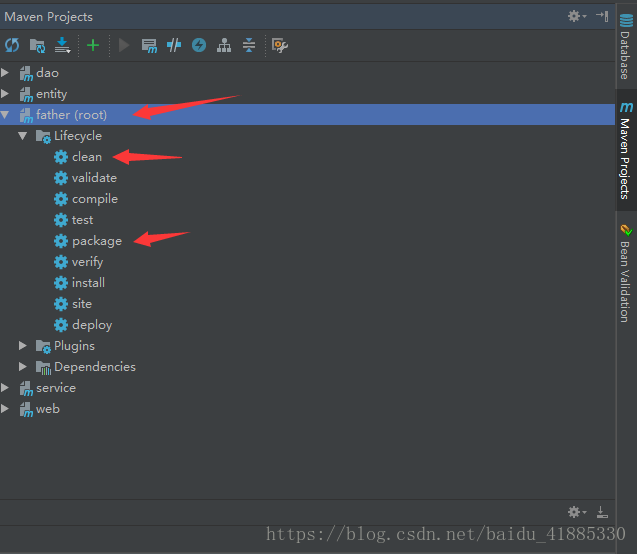
Task: Select father (root) project
Action: (x=307, y=115)
